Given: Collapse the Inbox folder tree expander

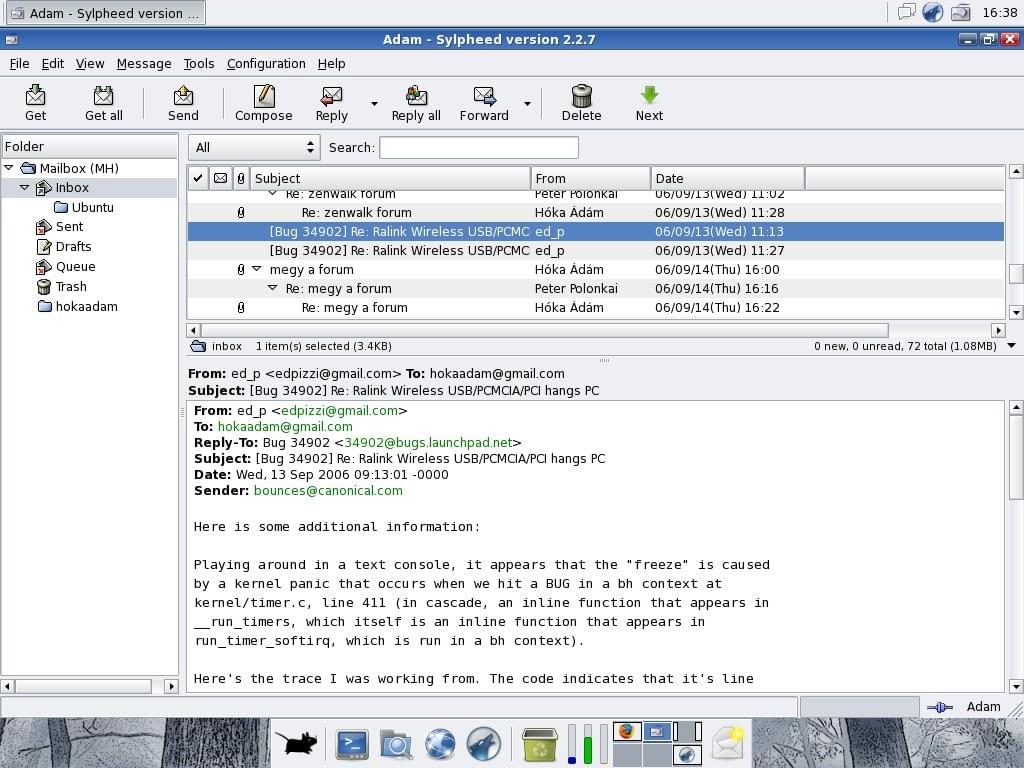Looking at the screenshot, I should point(24,187).
